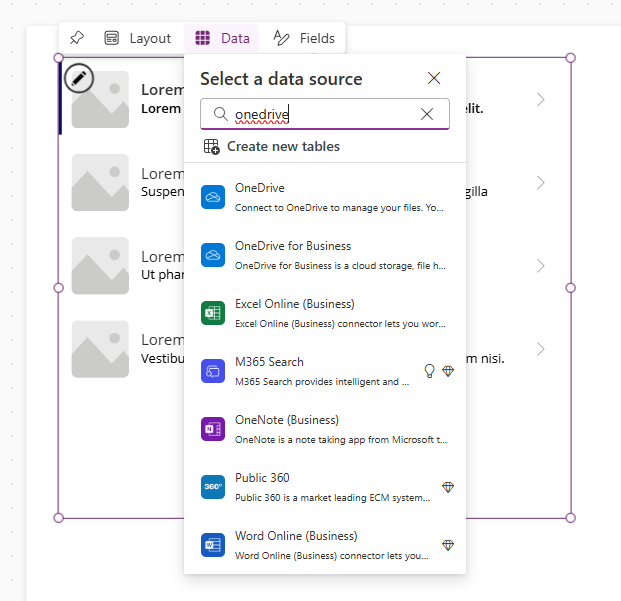Image resolution: width=621 pixels, height=601 pixels.
Task: Click the top-right gallery resize handle
Action: (570, 58)
